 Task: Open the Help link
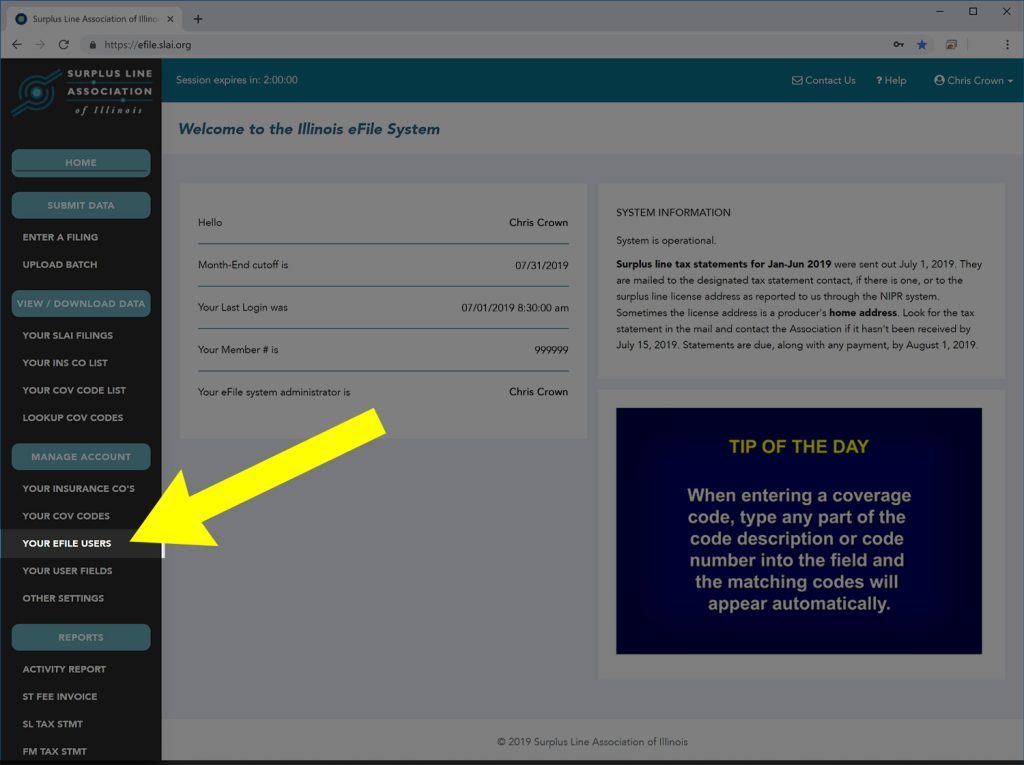pyautogui.click(x=891, y=80)
